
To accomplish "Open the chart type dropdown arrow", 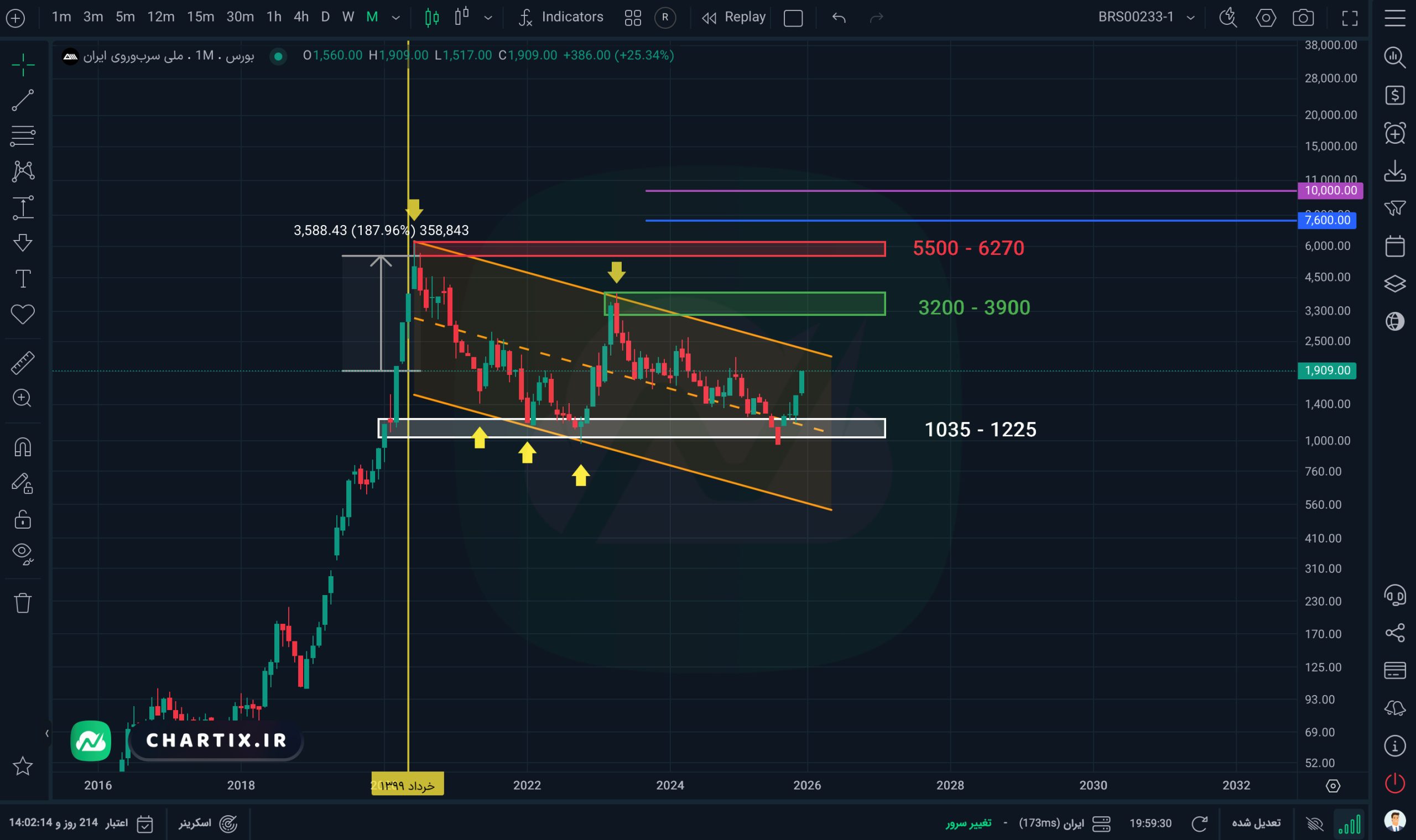I will coord(487,18).
